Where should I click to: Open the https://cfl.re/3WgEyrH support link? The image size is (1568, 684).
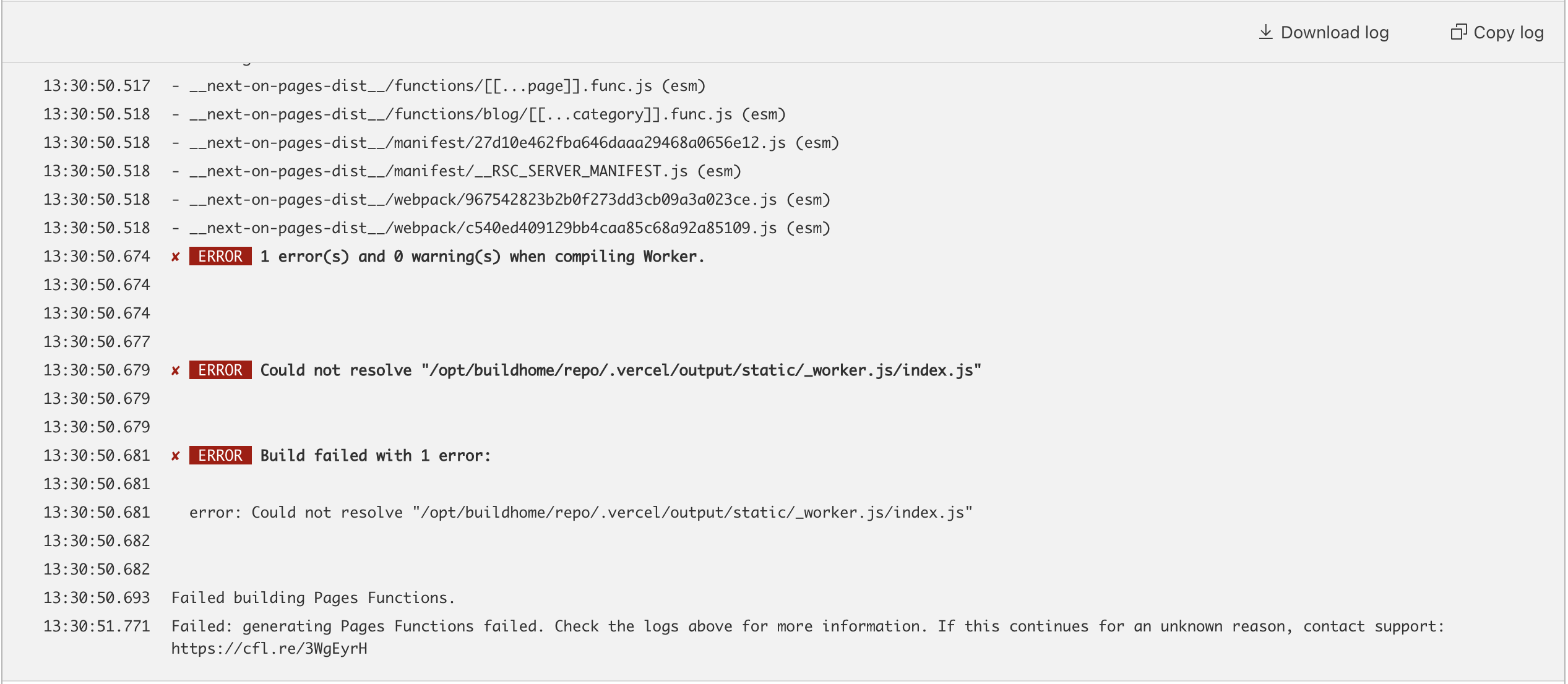[269, 648]
